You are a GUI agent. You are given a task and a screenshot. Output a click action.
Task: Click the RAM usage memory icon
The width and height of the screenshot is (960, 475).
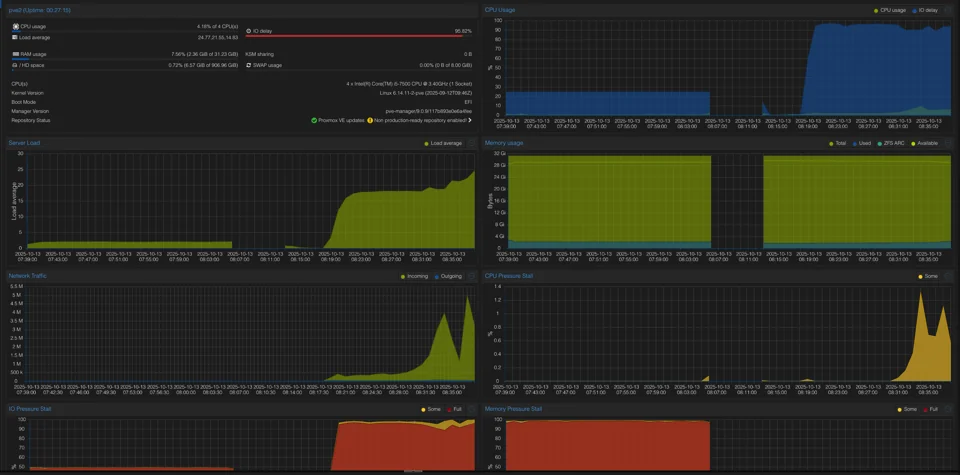pos(15,54)
